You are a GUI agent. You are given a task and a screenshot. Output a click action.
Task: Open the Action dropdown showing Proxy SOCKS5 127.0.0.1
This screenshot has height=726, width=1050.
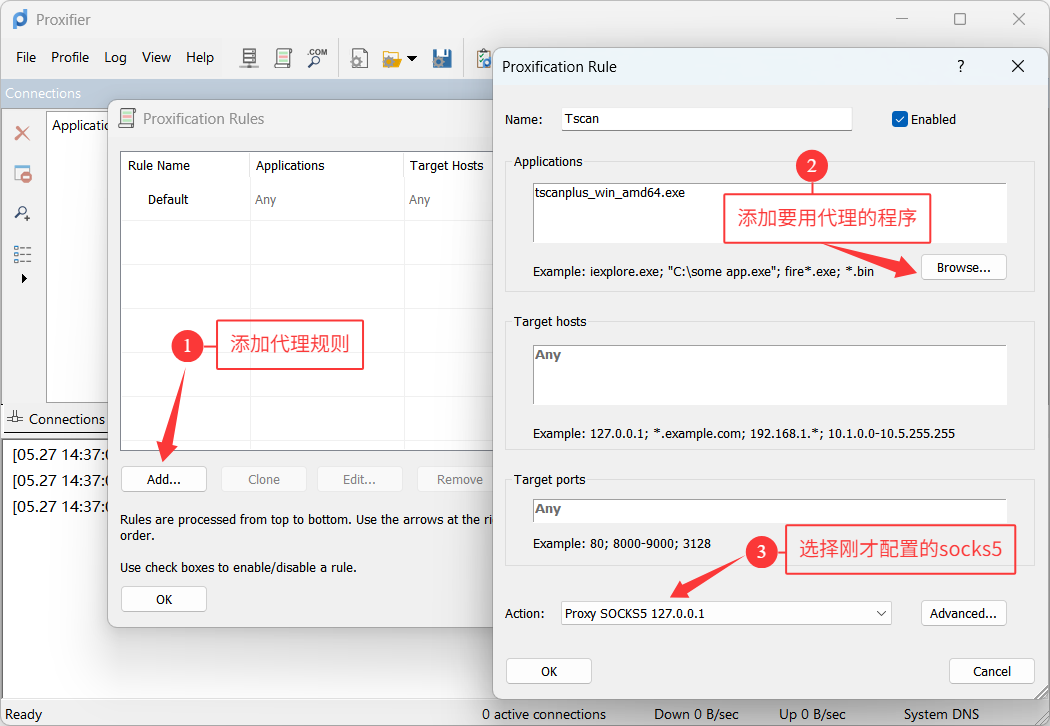click(726, 613)
